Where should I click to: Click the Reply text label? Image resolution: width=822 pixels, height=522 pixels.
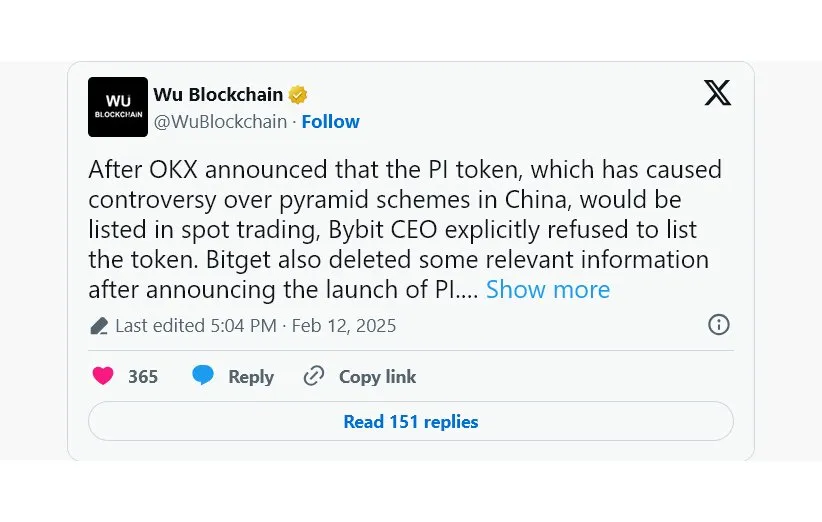(x=250, y=377)
